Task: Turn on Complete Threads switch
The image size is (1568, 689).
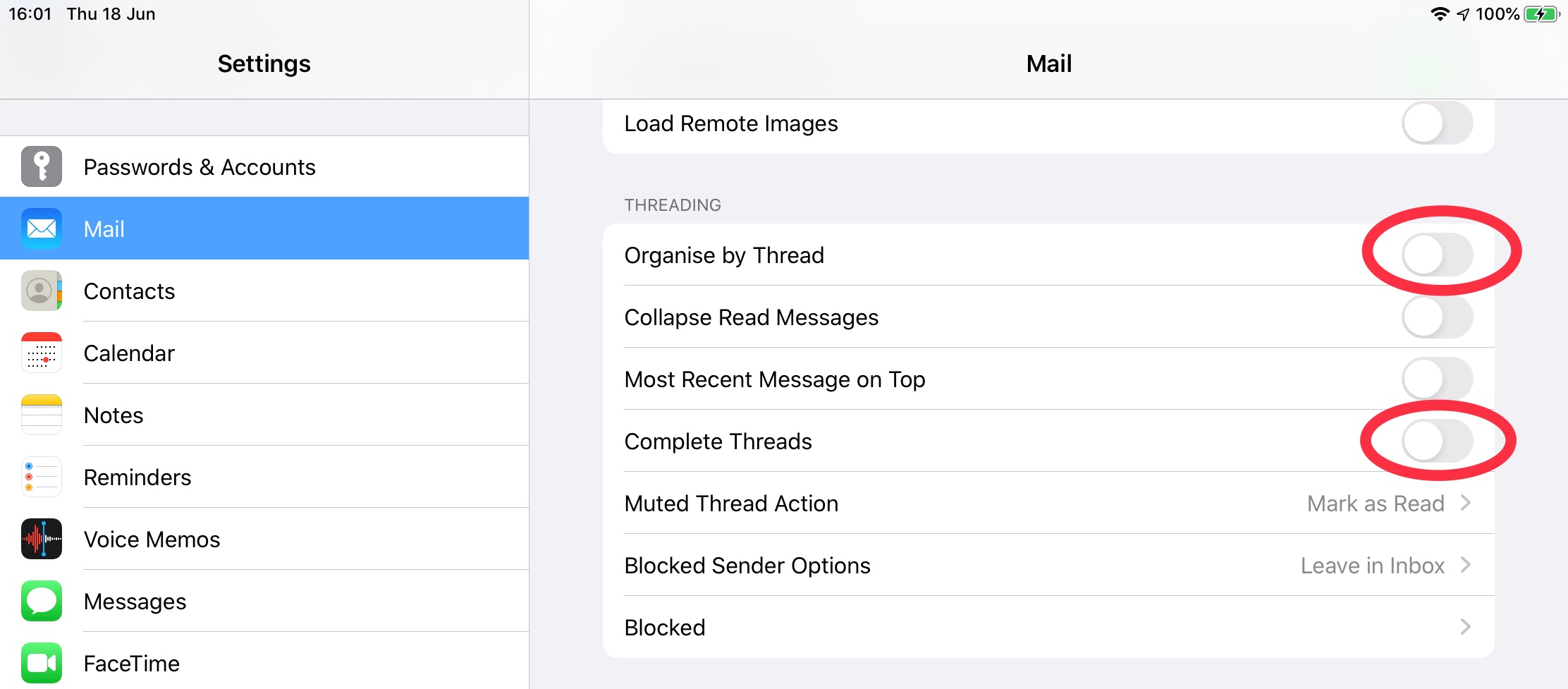Action: 1437,441
